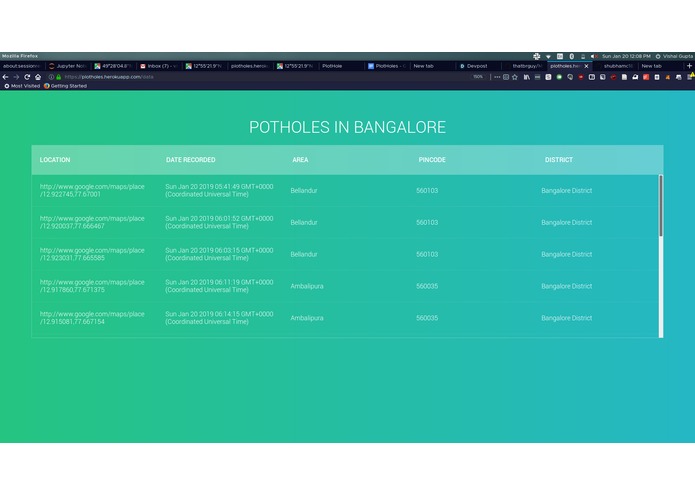
Task: Switch to the shubhamc tab
Action: (x=615, y=66)
